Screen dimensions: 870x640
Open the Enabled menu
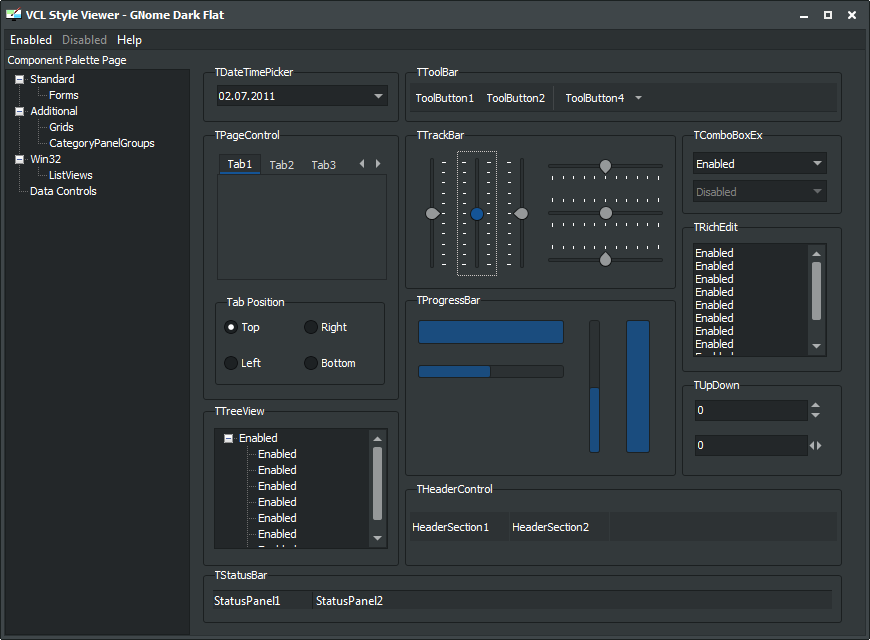coord(31,40)
